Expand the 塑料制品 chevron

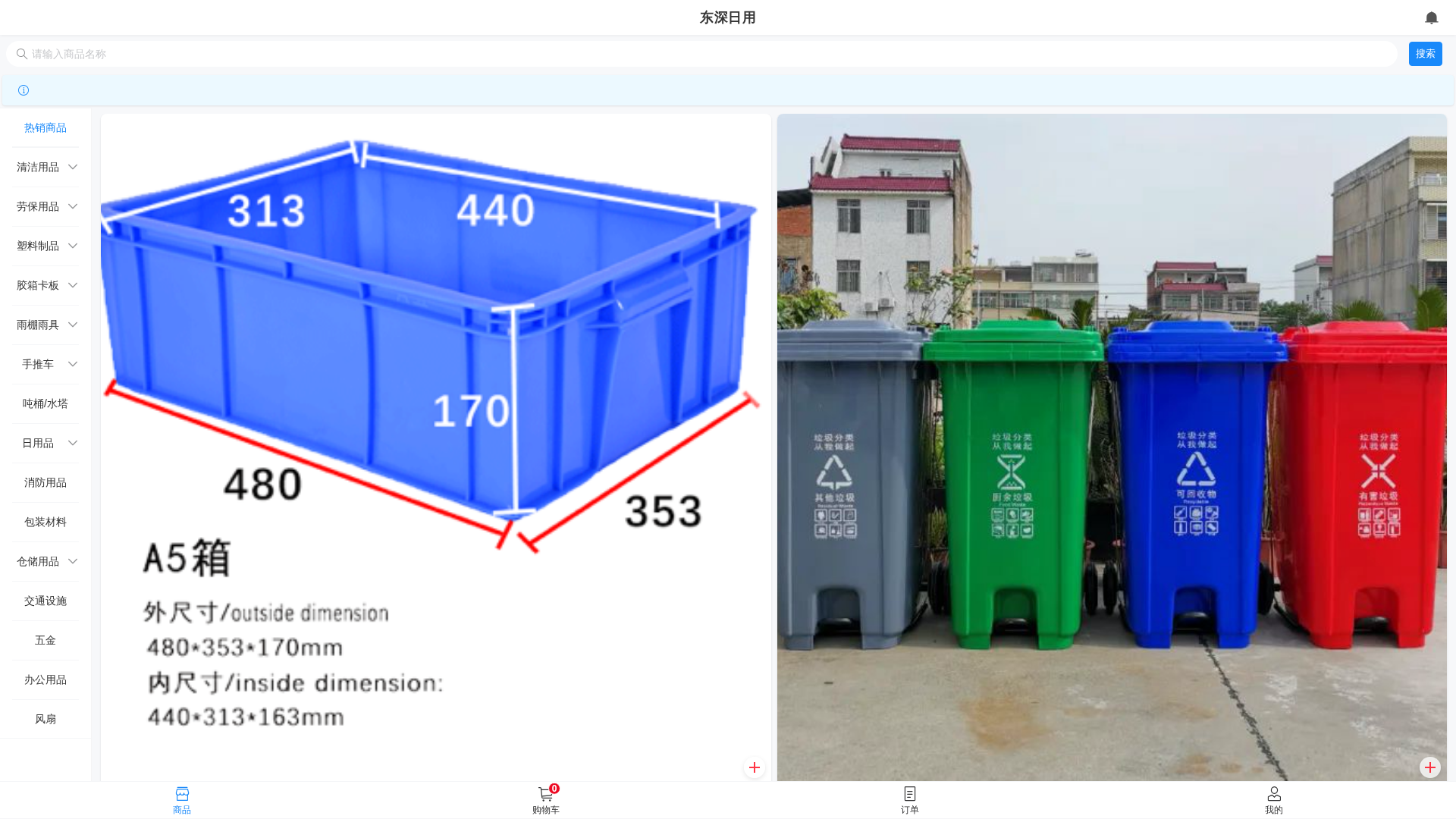(x=73, y=246)
